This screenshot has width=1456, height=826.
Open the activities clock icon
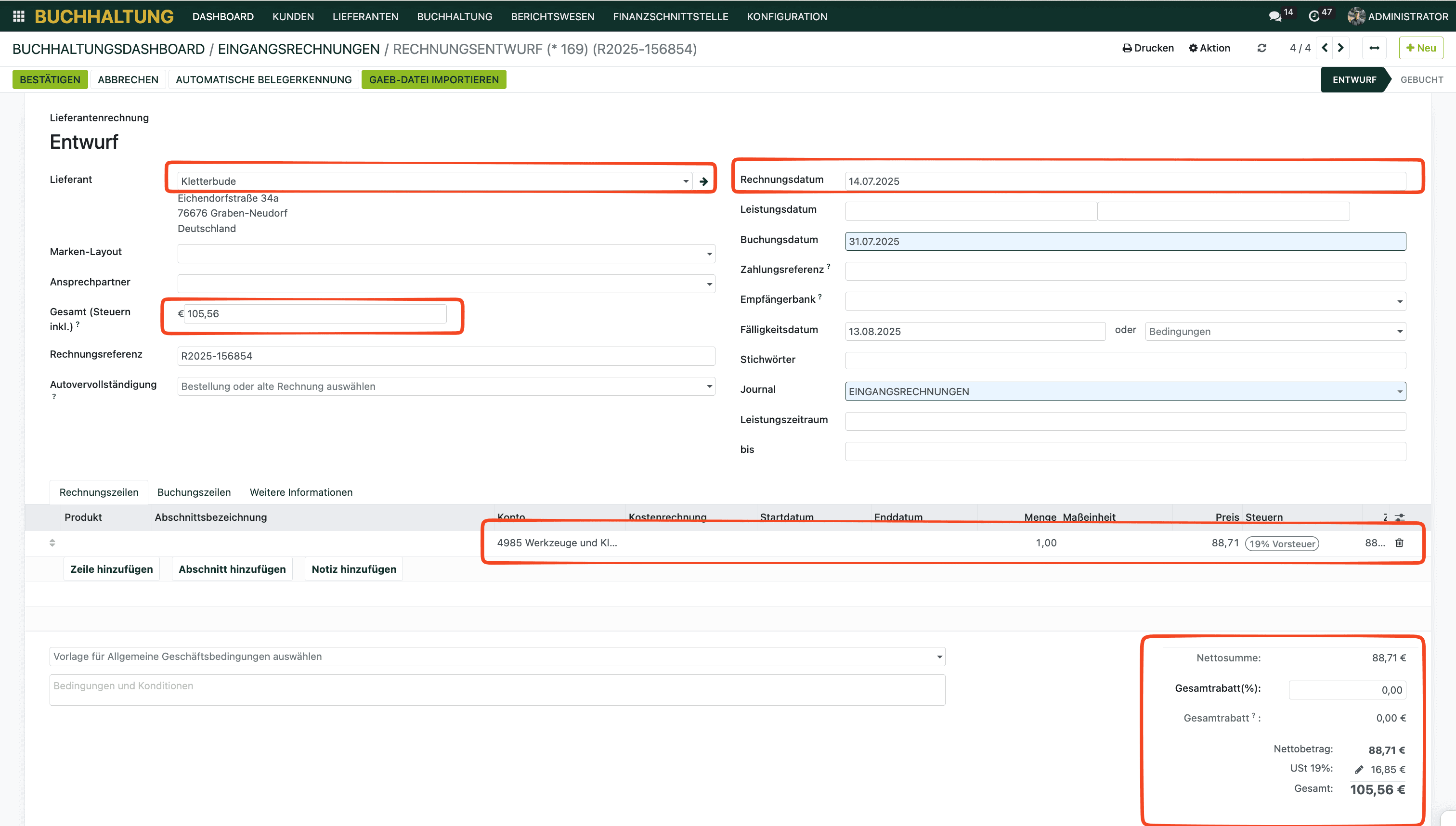[1314, 16]
